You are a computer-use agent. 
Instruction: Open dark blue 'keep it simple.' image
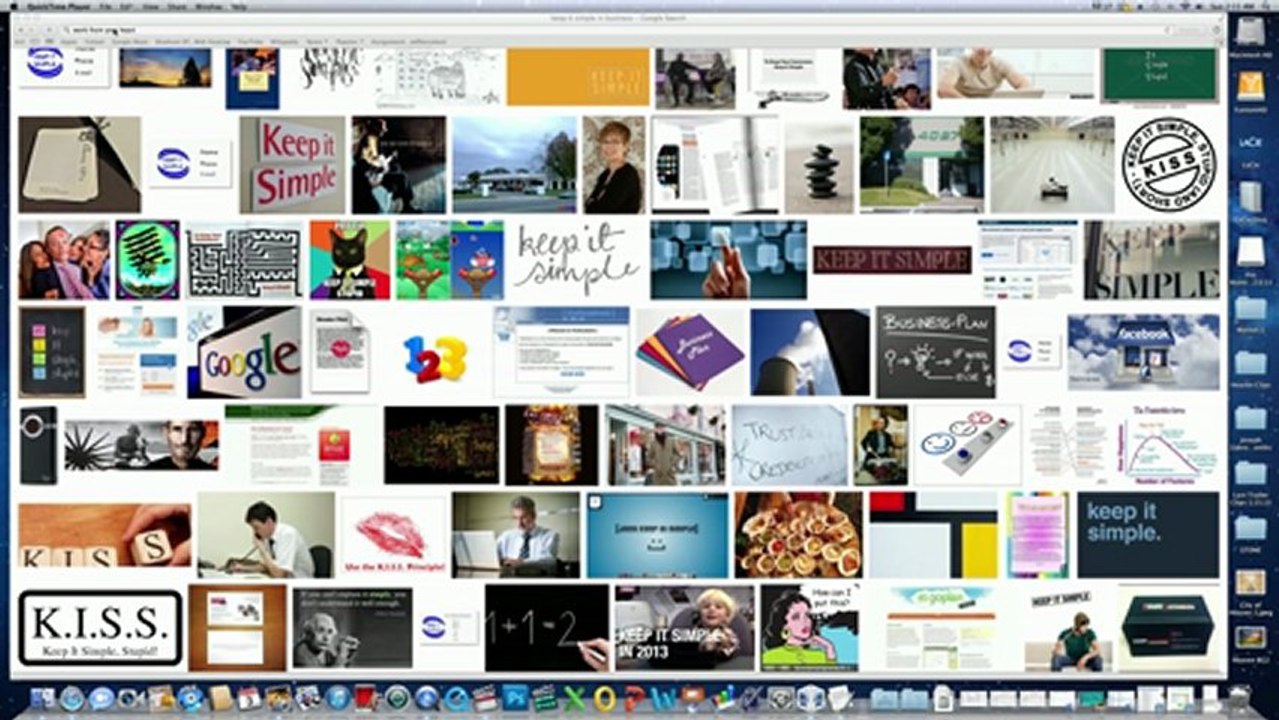tap(1148, 535)
